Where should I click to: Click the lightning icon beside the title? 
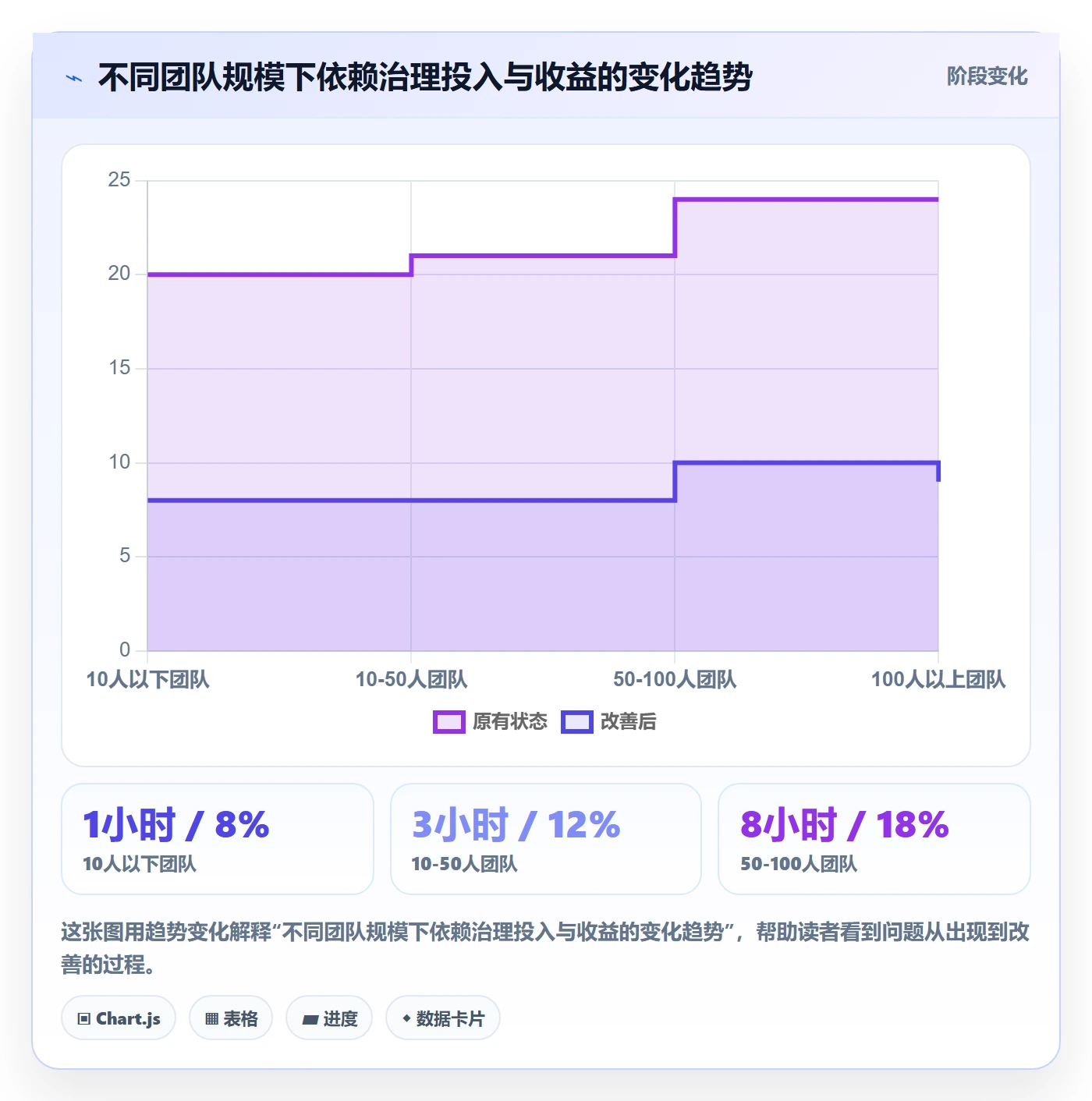click(74, 78)
